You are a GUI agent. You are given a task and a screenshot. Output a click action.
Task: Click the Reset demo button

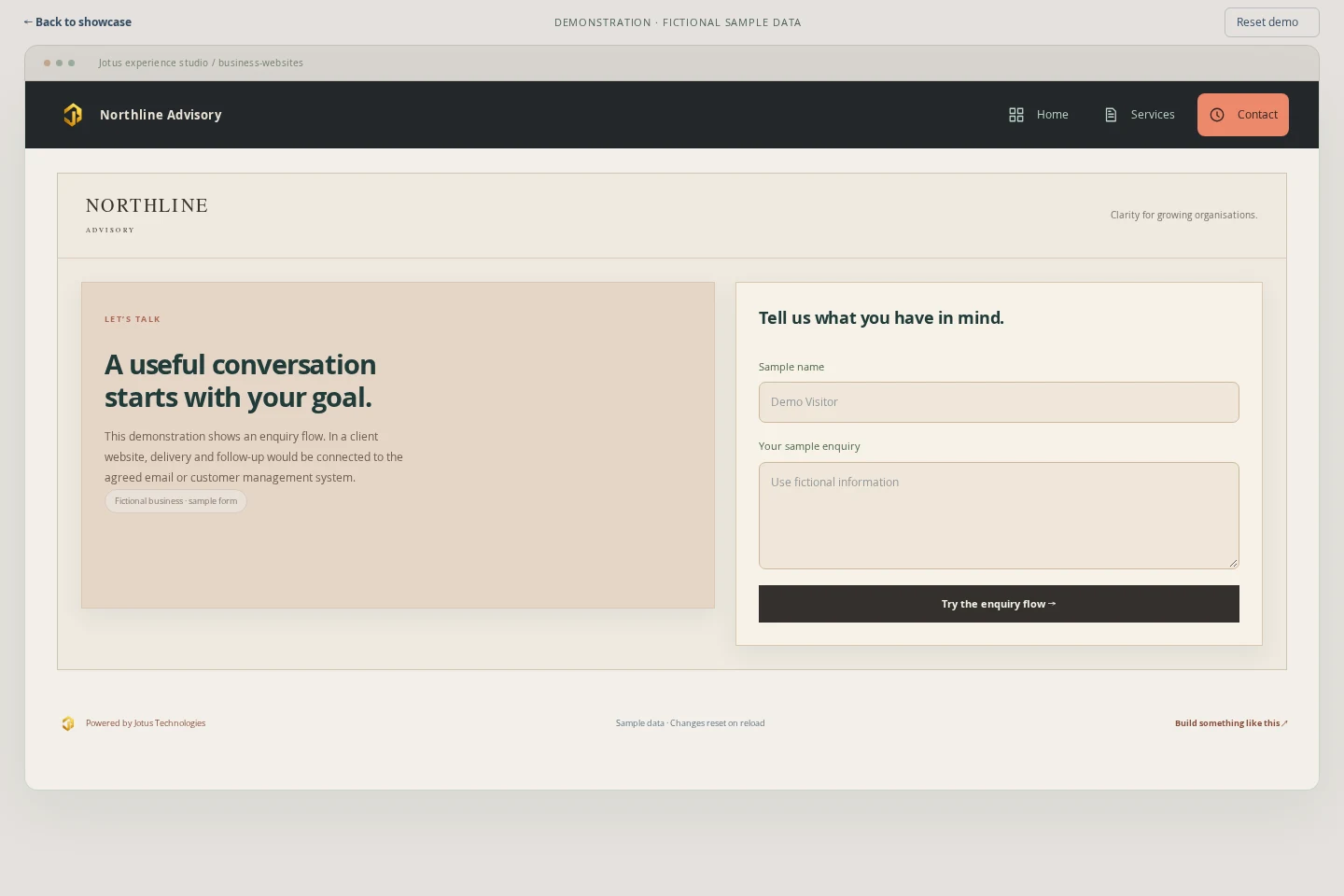point(1271,22)
